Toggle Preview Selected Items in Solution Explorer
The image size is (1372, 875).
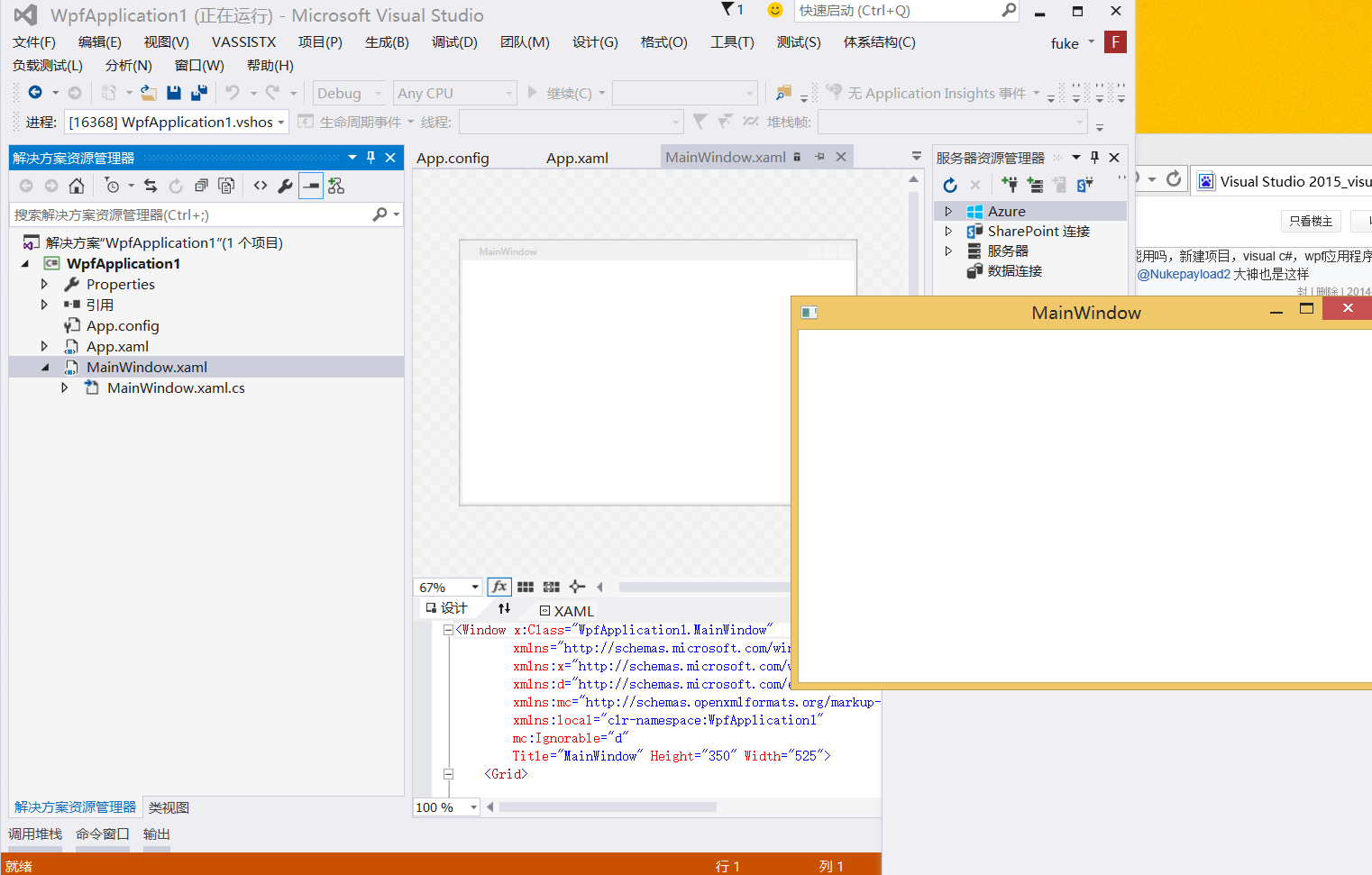tap(311, 186)
